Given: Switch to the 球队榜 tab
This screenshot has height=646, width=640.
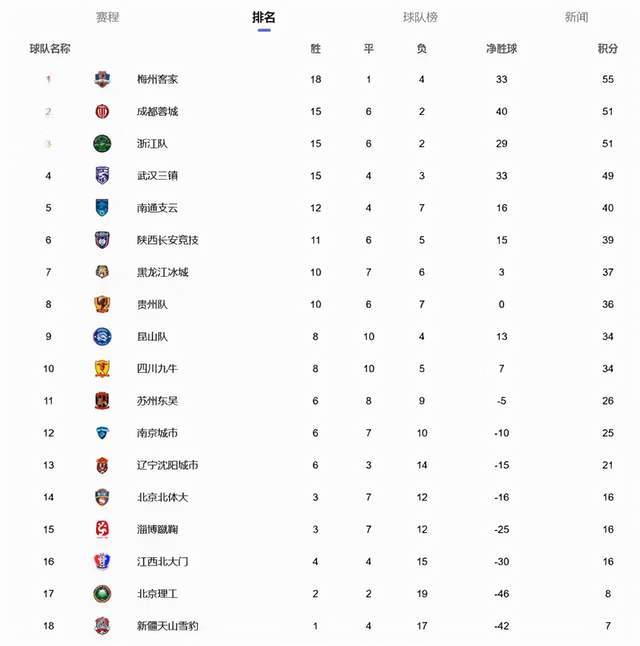Looking at the screenshot, I should tap(420, 17).
